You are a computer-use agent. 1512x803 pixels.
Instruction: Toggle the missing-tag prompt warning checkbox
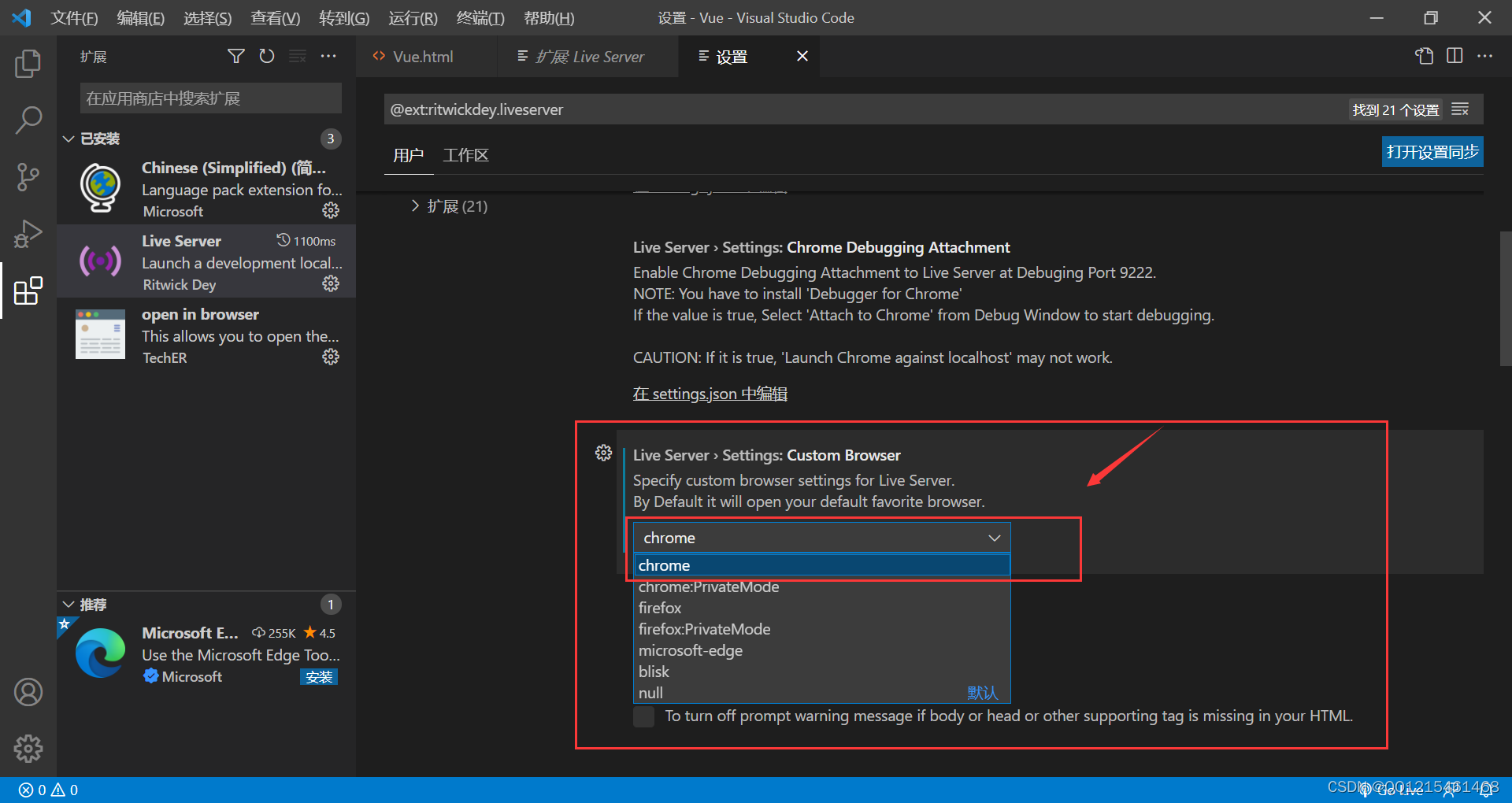click(643, 716)
